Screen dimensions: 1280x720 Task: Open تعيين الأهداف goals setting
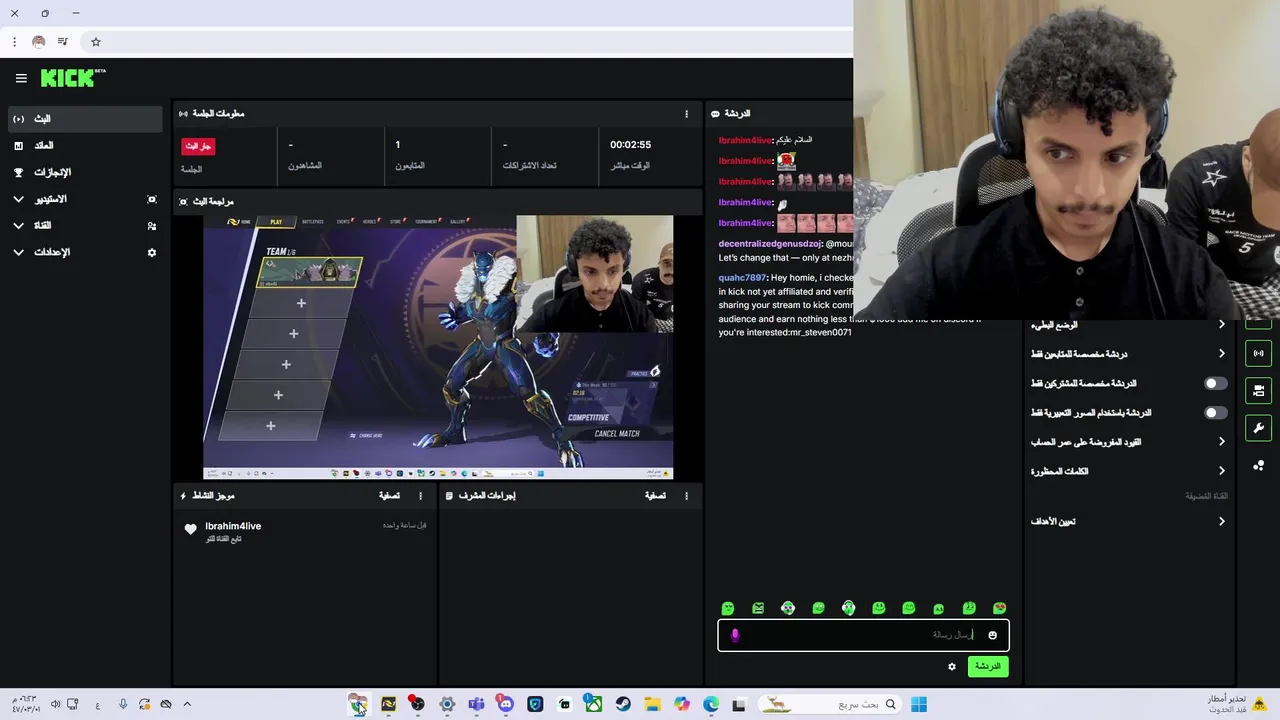tap(1128, 521)
